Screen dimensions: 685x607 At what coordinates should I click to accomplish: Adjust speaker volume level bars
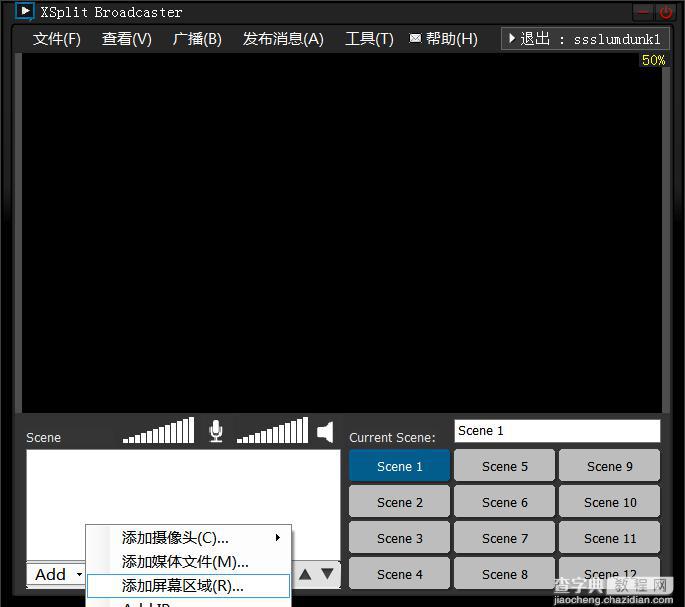click(x=273, y=430)
